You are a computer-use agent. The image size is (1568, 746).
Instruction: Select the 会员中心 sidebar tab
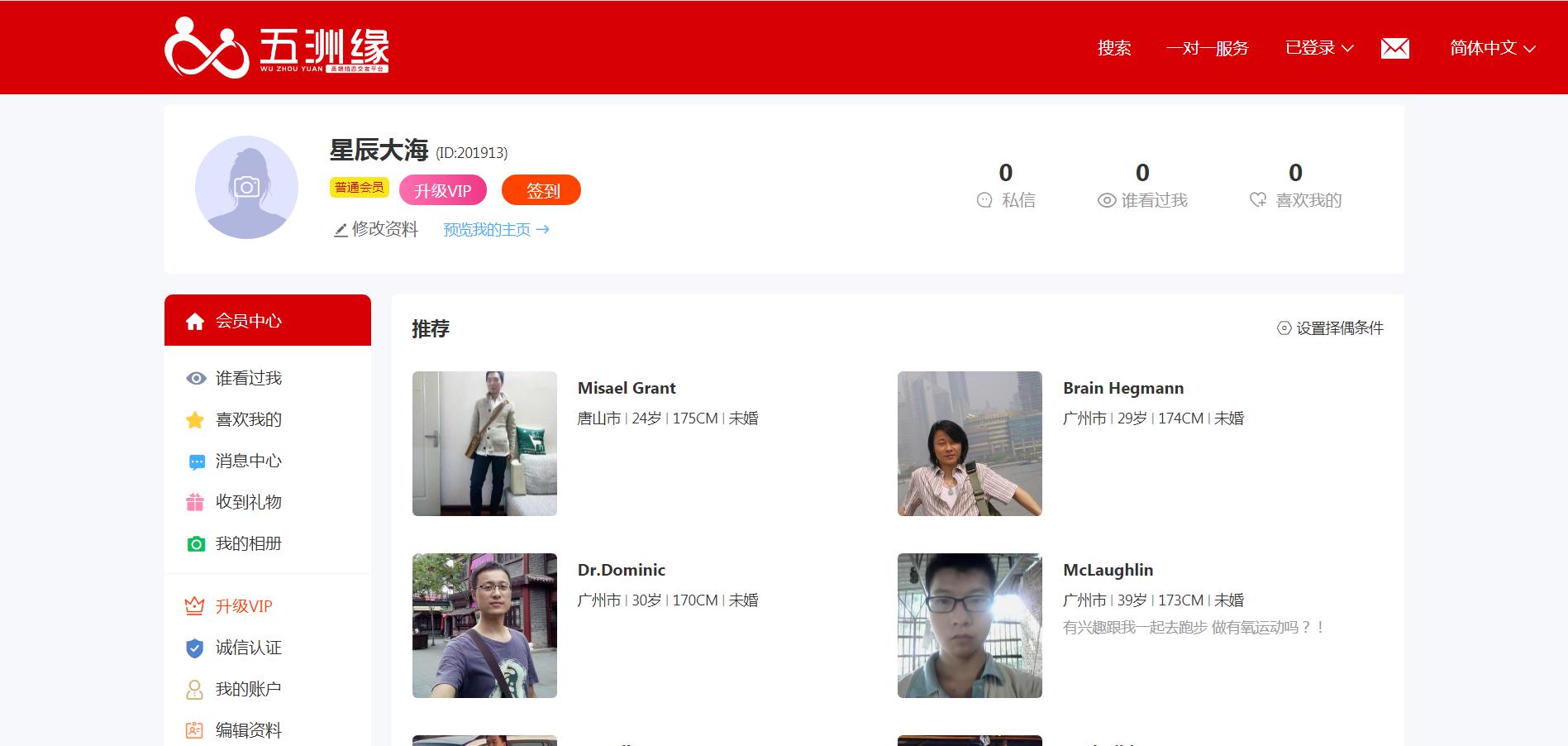[x=268, y=320]
